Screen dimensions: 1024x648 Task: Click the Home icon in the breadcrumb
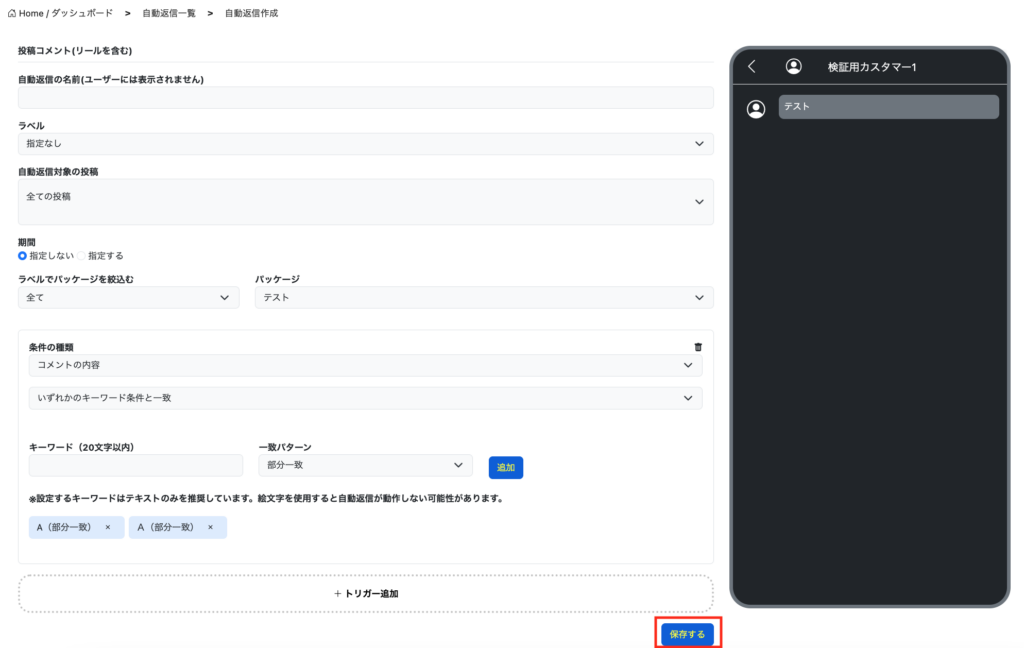click(x=12, y=13)
